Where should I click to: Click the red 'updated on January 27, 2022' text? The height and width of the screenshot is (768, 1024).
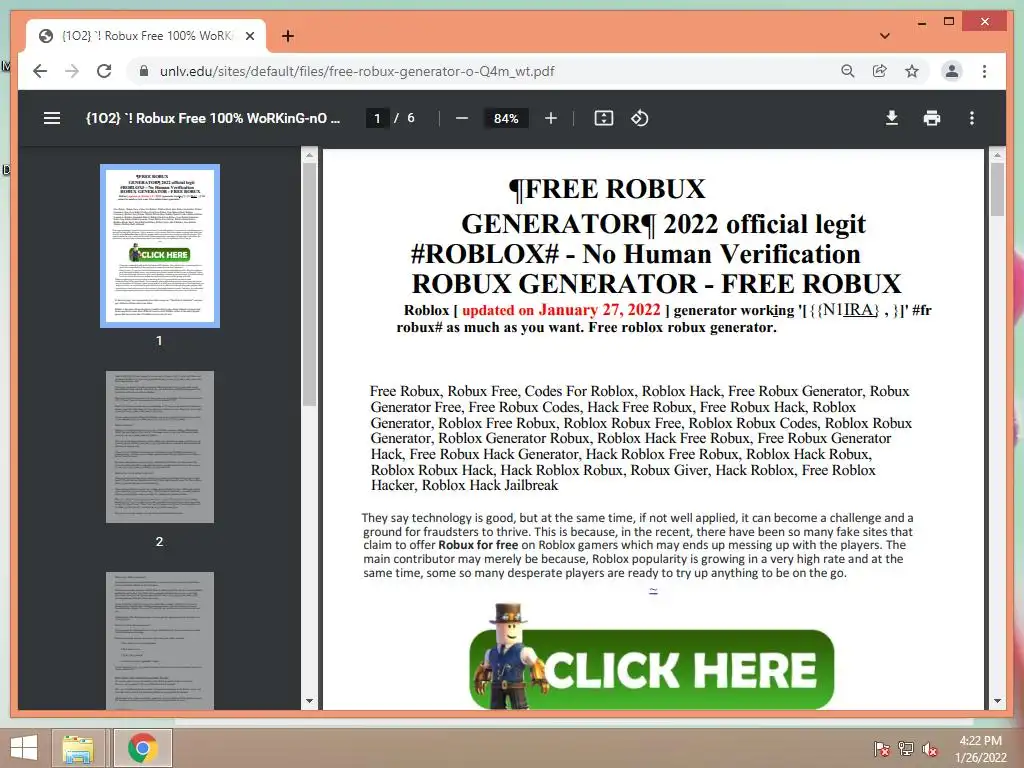pyautogui.click(x=561, y=310)
